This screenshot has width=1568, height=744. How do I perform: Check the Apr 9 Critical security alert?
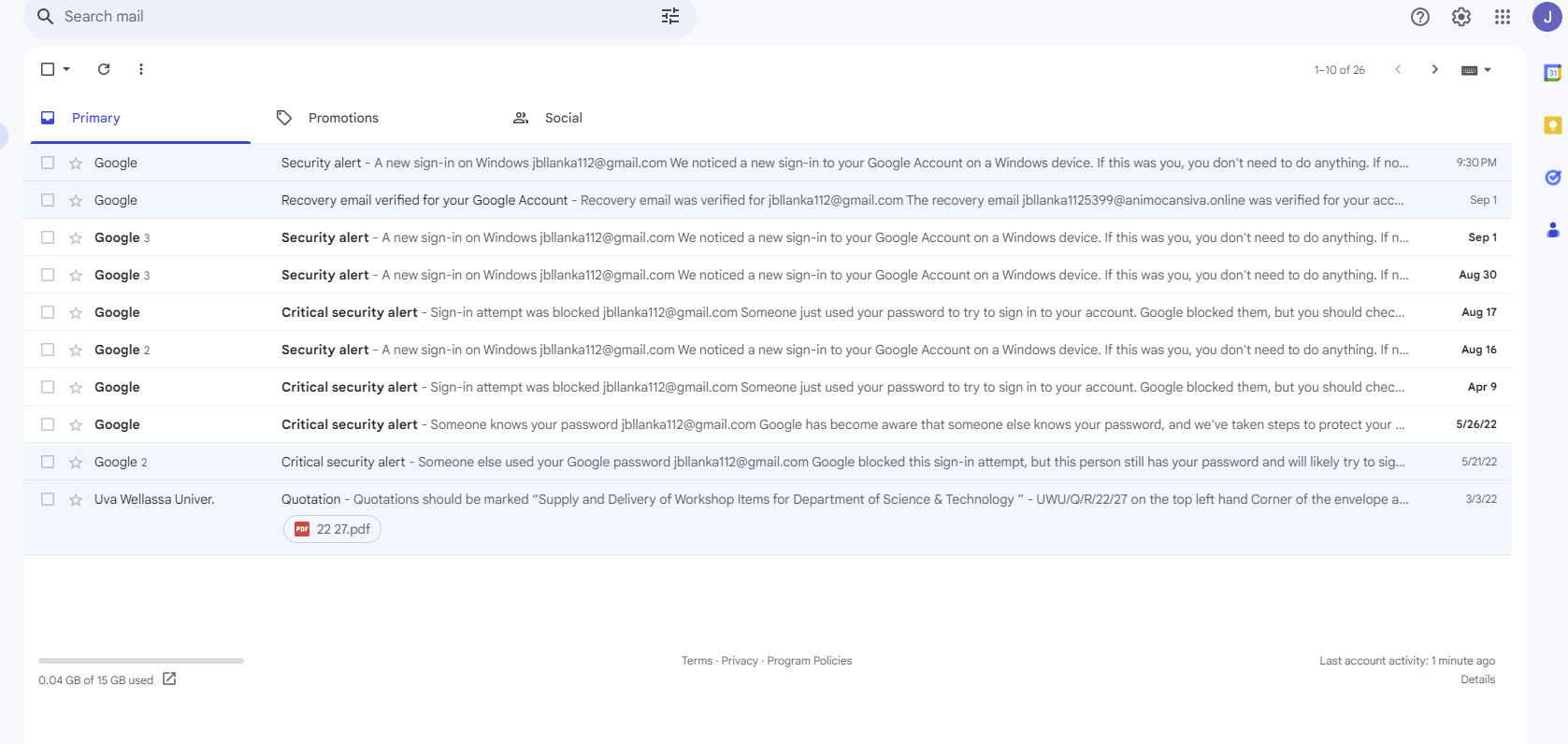click(48, 387)
